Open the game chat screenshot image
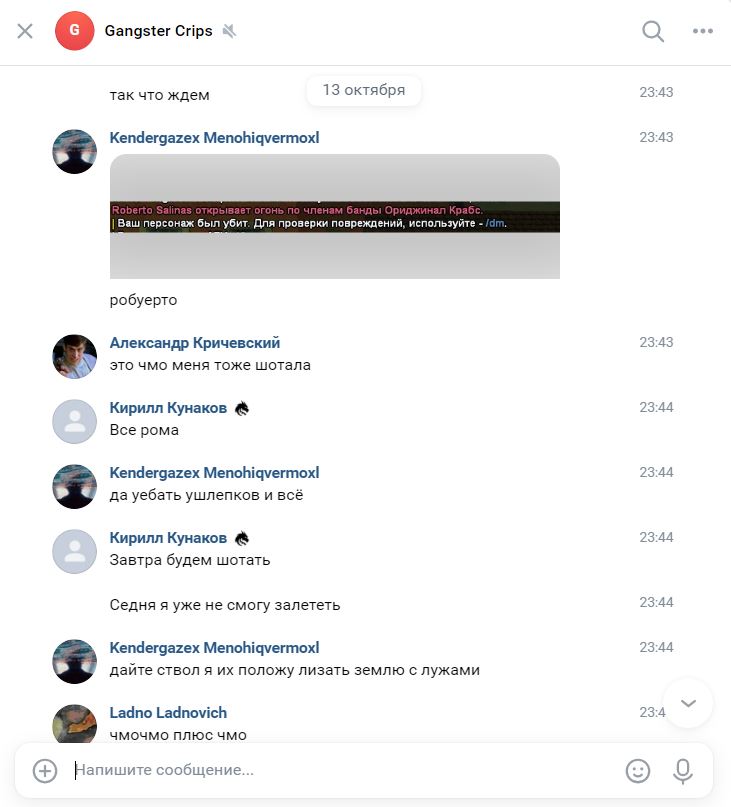The width and height of the screenshot is (731, 807). (335, 216)
